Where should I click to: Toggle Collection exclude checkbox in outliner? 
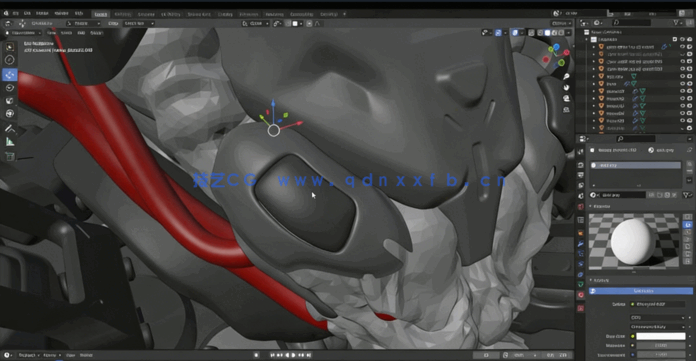[x=675, y=39]
